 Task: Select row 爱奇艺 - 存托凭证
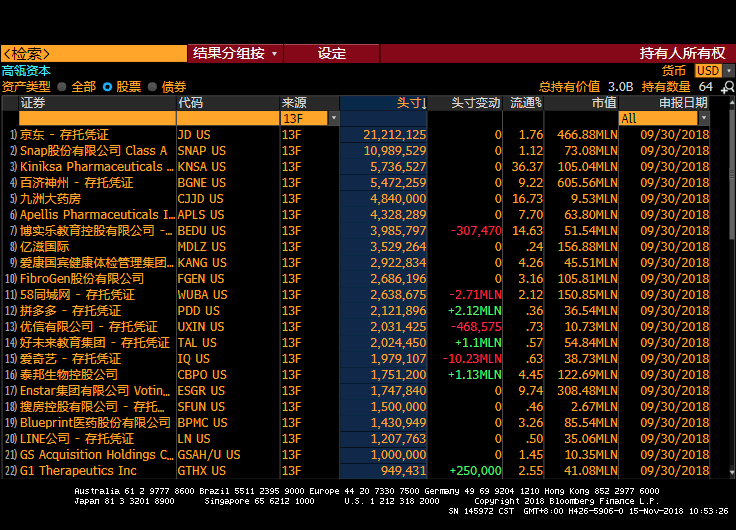[x=357, y=359]
